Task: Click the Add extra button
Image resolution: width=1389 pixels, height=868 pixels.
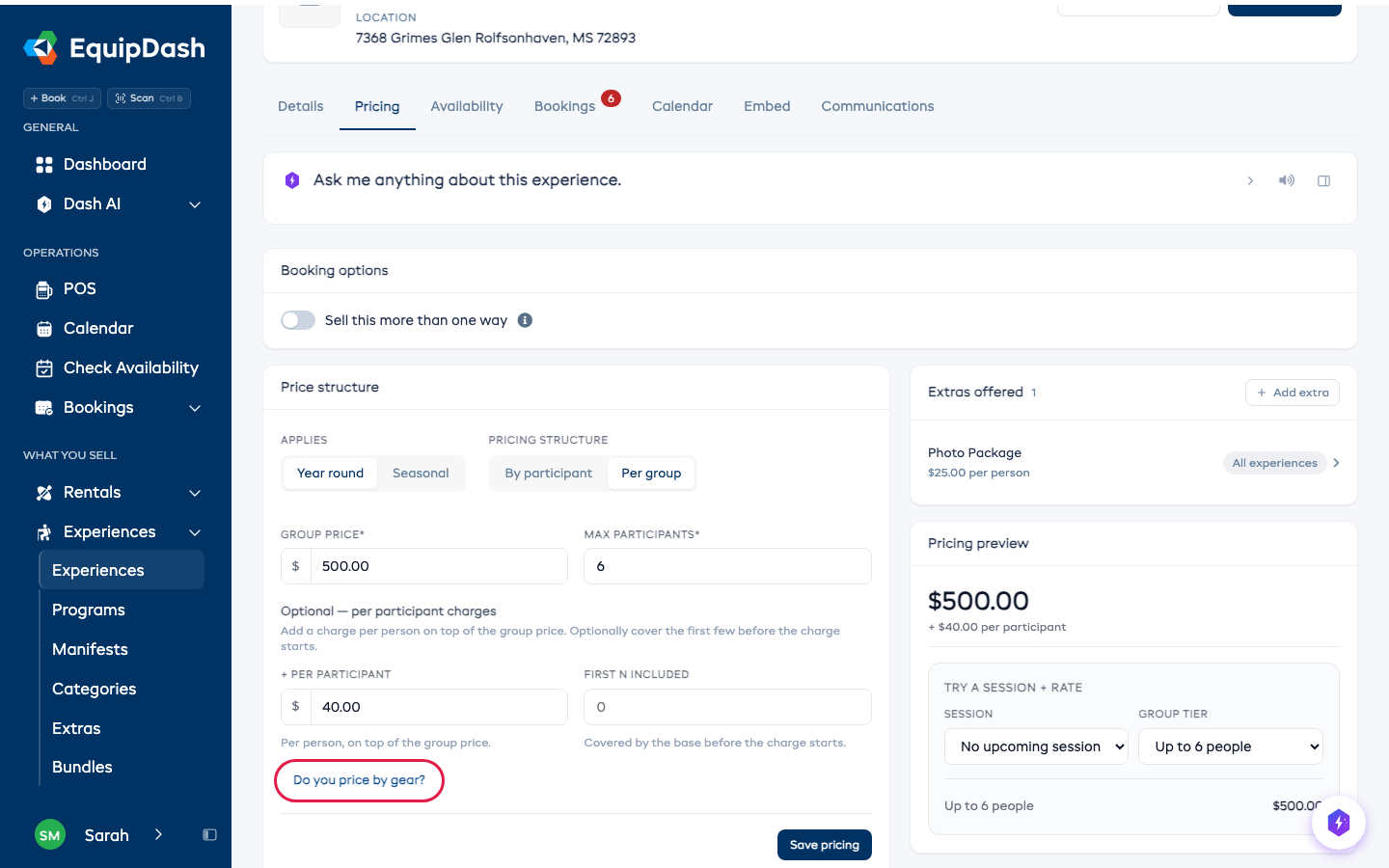Action: pyautogui.click(x=1293, y=393)
